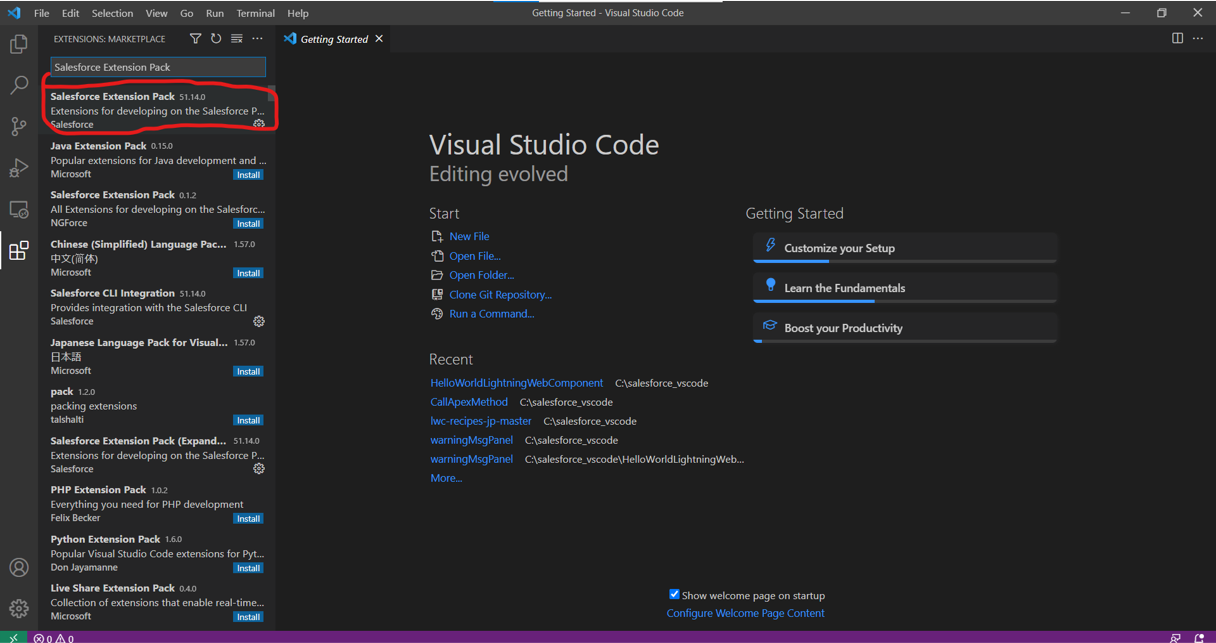
Task: Open the Search view in activity bar
Action: pyautogui.click(x=19, y=85)
